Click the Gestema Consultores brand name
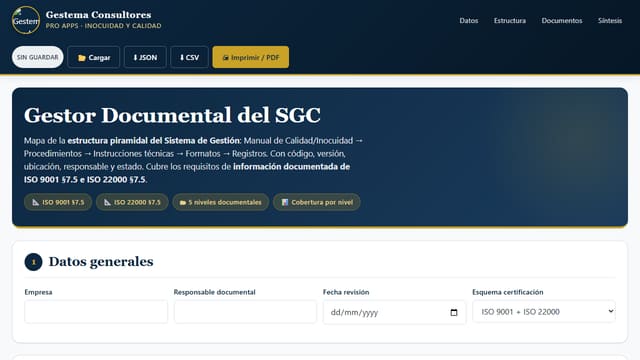The height and width of the screenshot is (360, 640). (x=98, y=15)
